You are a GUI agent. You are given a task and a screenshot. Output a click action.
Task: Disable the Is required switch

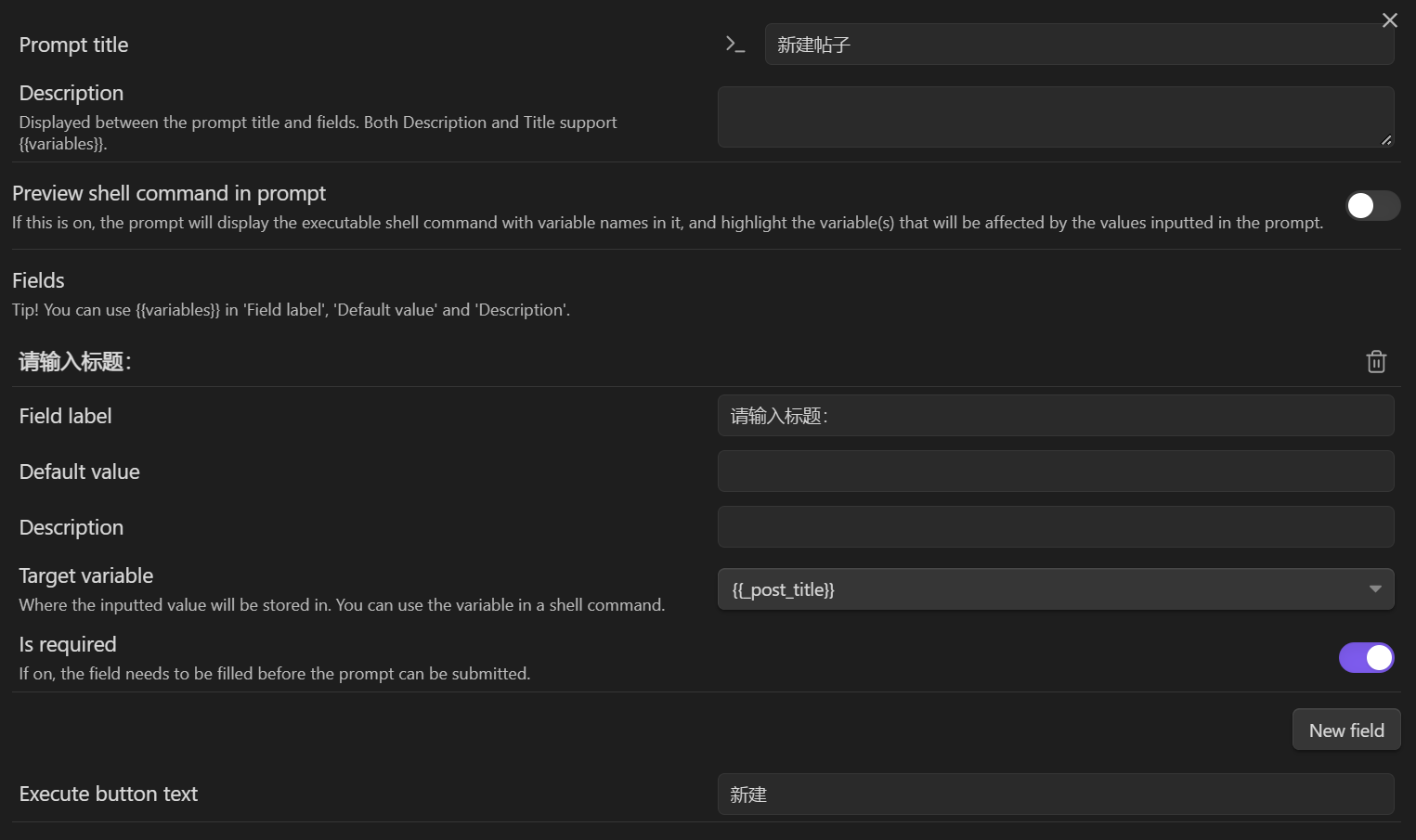point(1366,658)
